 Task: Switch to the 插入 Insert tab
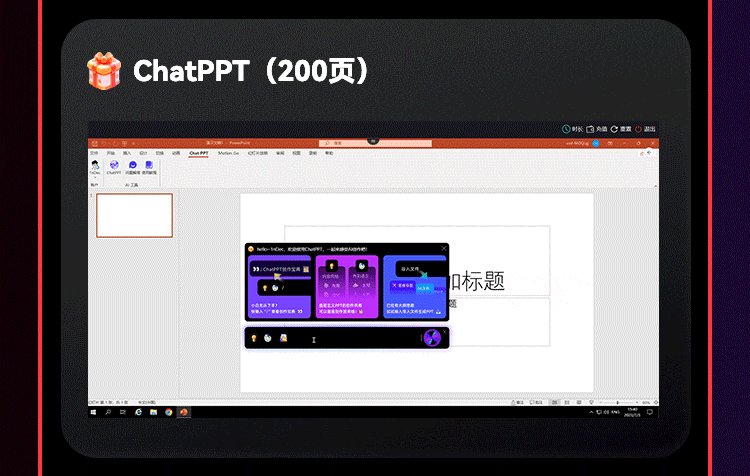pyautogui.click(x=127, y=153)
